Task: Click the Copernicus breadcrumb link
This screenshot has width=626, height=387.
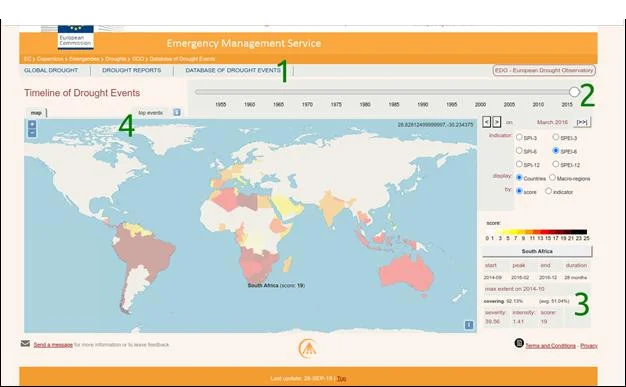Action: (50, 59)
